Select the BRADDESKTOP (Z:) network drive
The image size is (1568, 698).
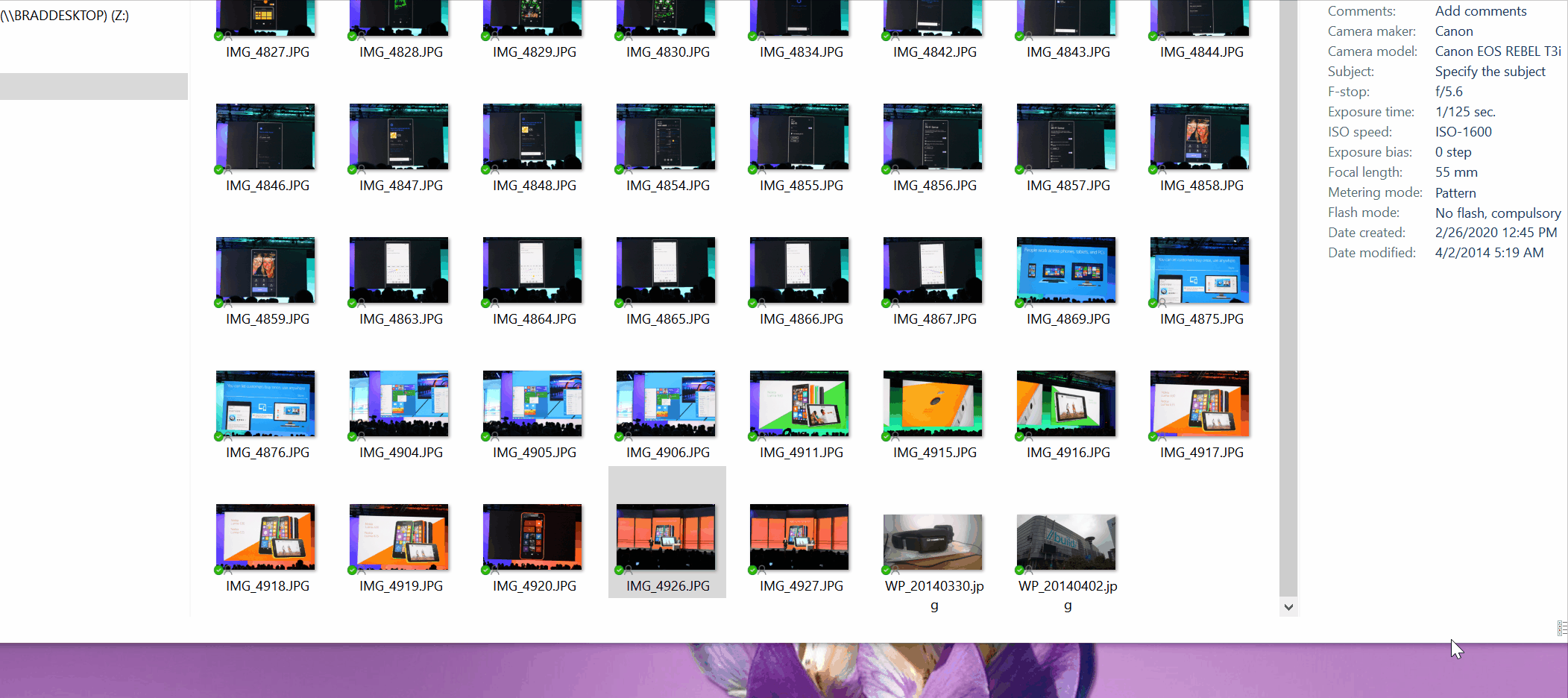click(x=65, y=16)
